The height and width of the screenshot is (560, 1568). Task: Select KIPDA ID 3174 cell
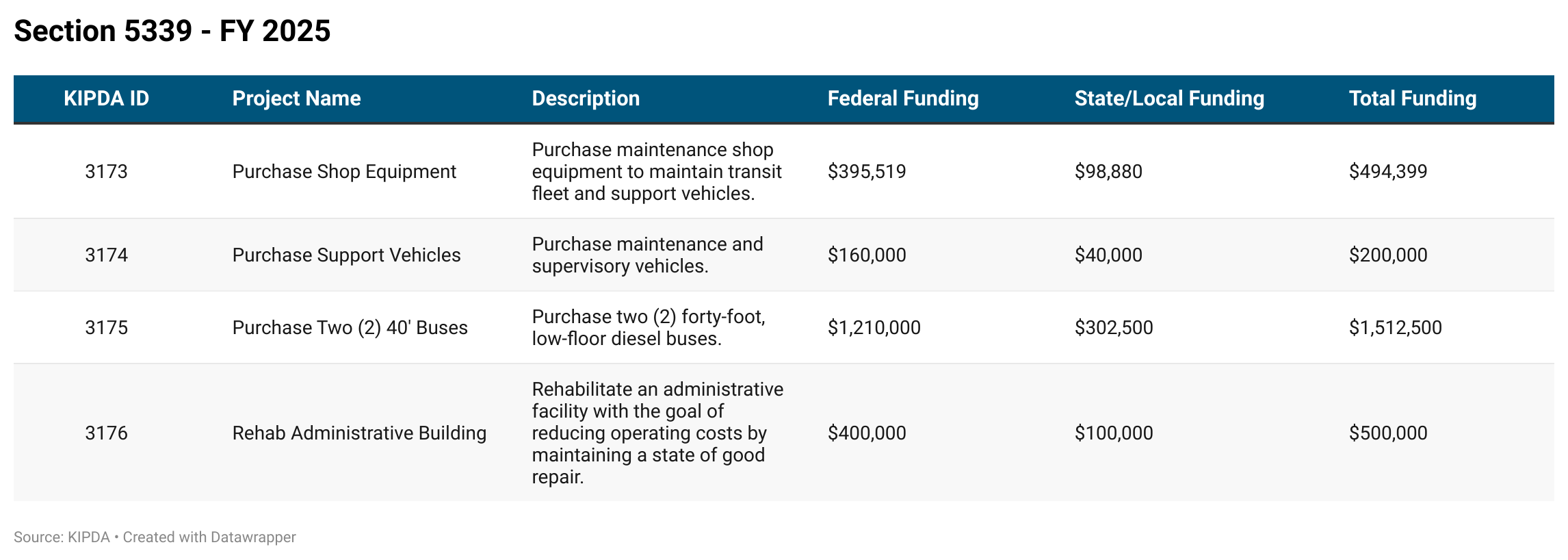point(106,255)
